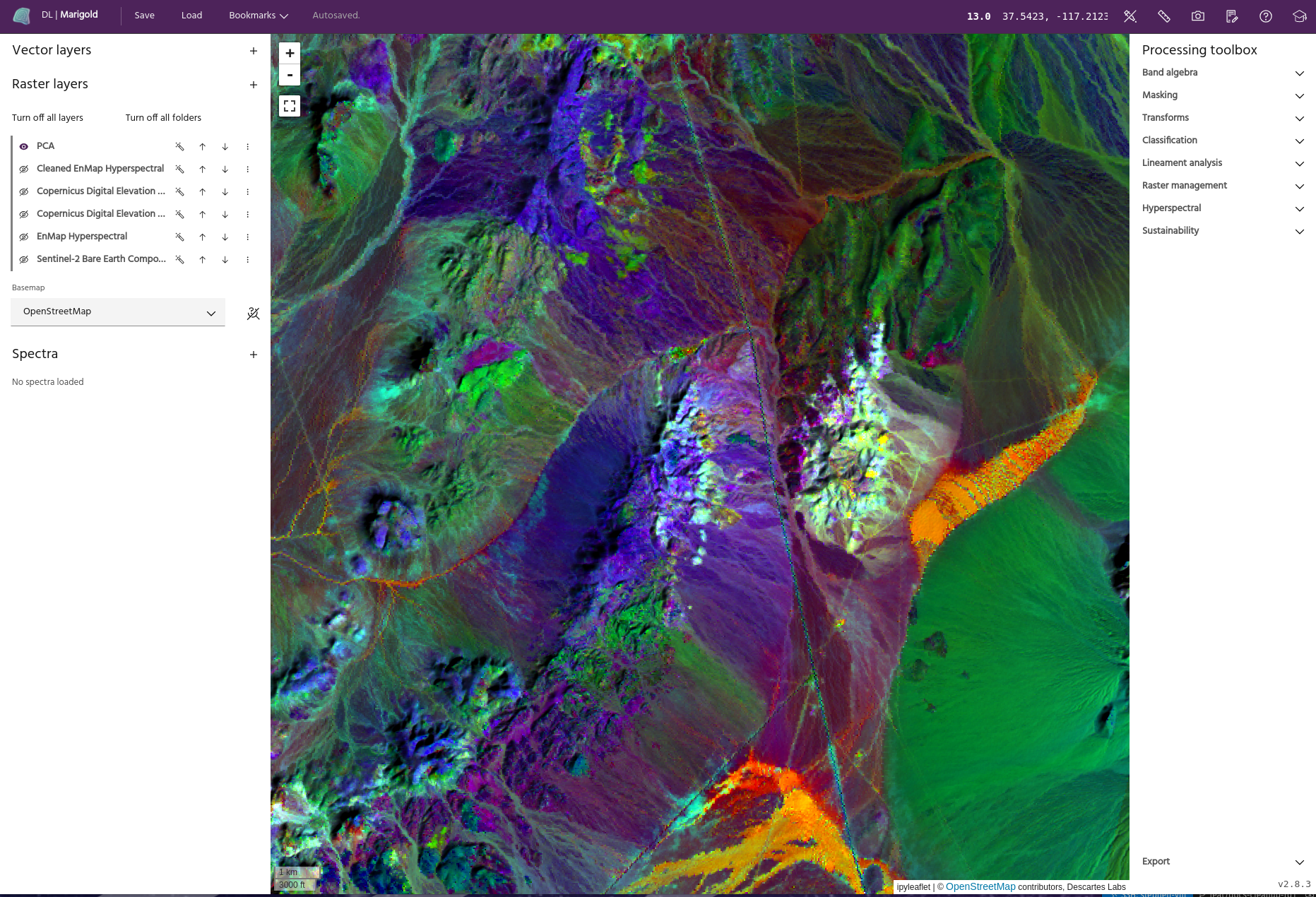1316x897 pixels.
Task: Add a new vector layer
Action: 254,51
